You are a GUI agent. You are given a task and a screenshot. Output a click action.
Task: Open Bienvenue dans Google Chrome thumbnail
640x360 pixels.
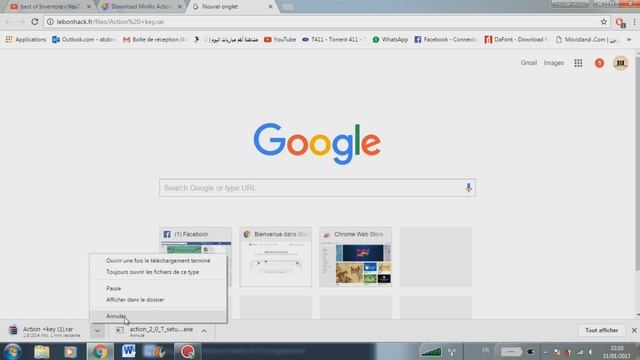tap(276, 256)
